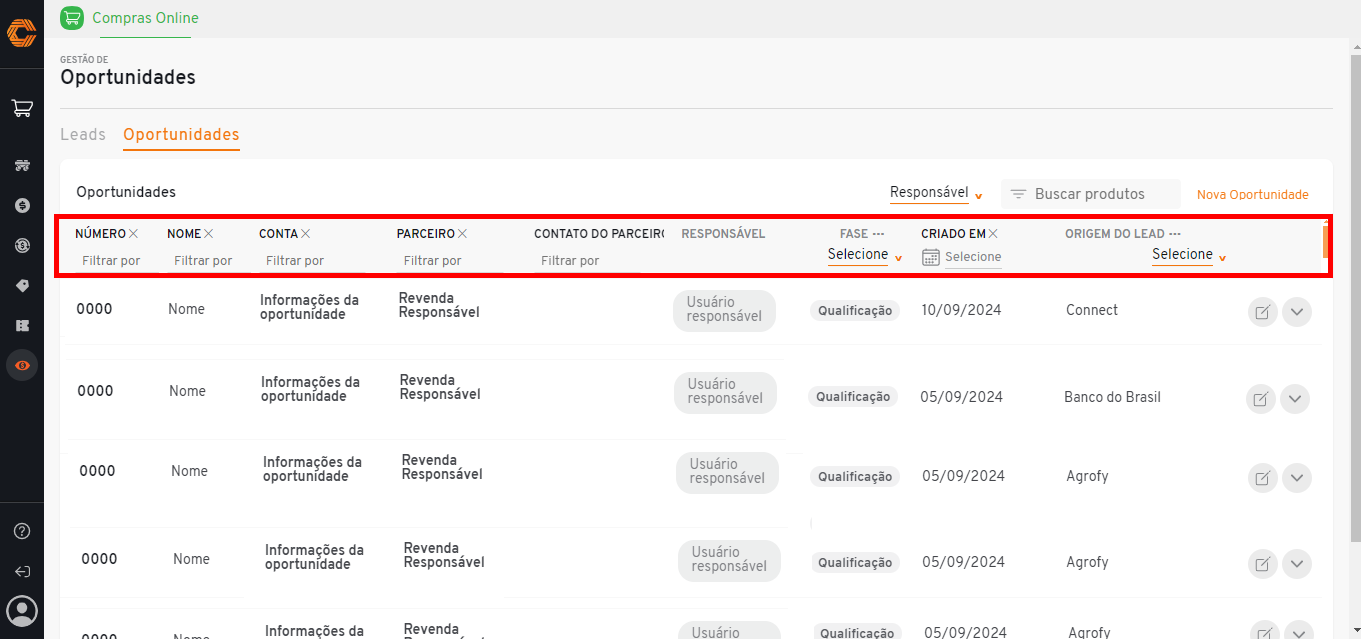Viewport: 1361px width, 639px height.
Task: Focus the Buscar produtos search field
Action: [1090, 194]
